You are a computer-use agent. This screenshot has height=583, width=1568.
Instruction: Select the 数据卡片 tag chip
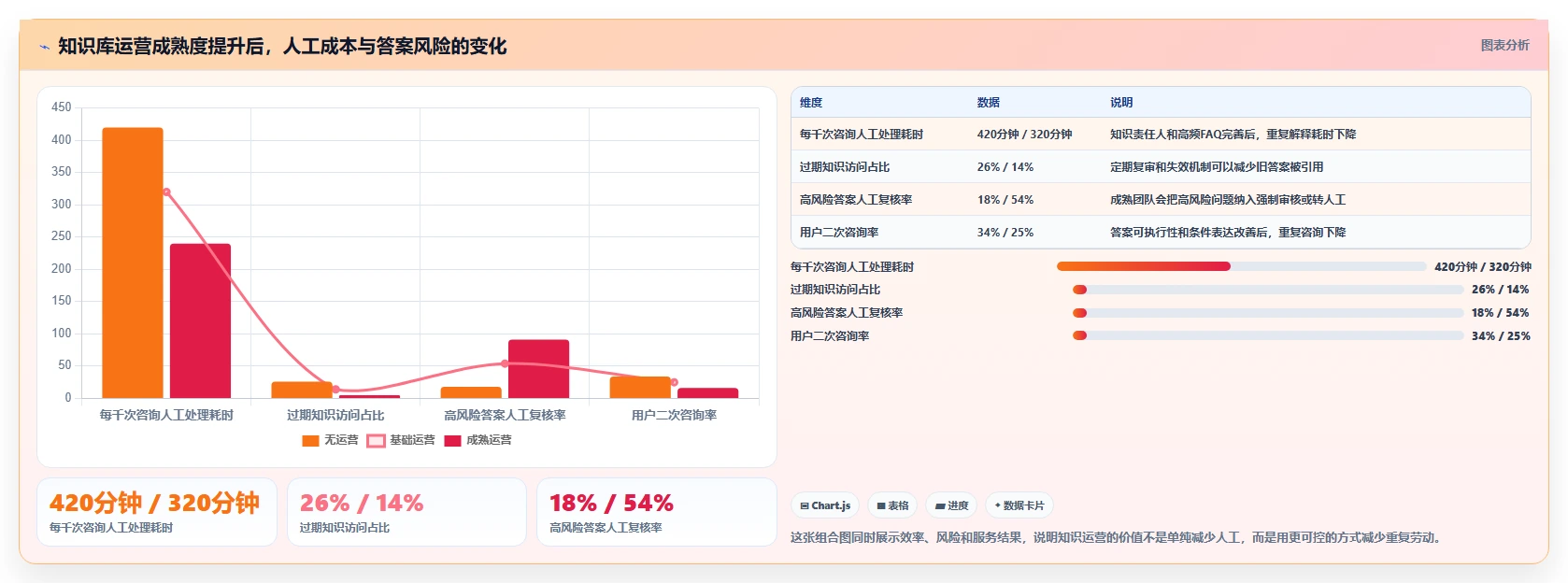click(1019, 505)
